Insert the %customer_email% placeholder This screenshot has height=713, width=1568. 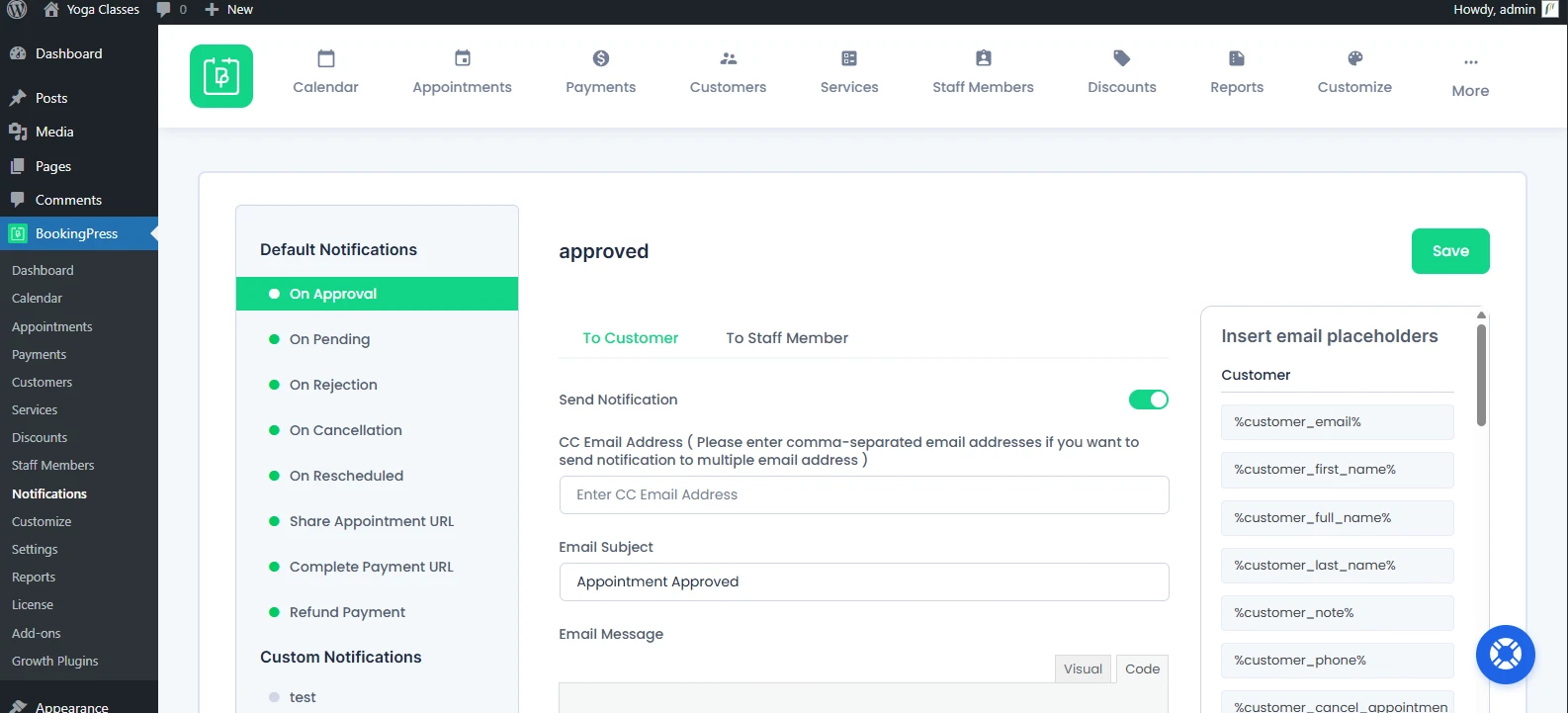(1338, 422)
